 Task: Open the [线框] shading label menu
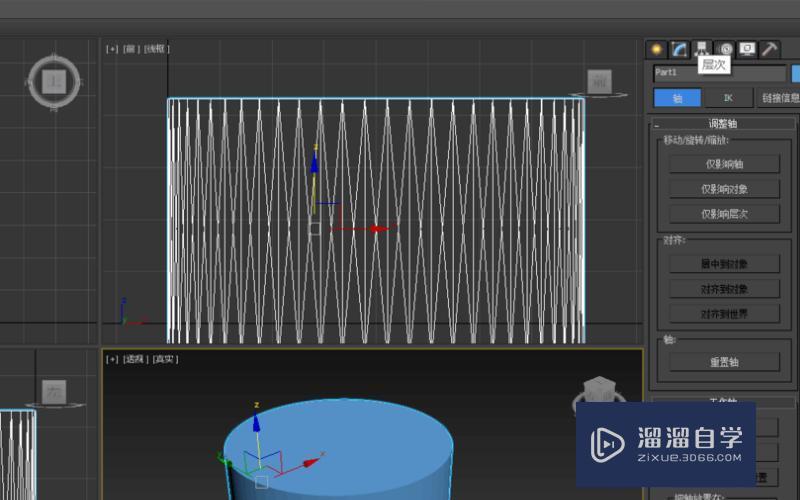[x=156, y=49]
